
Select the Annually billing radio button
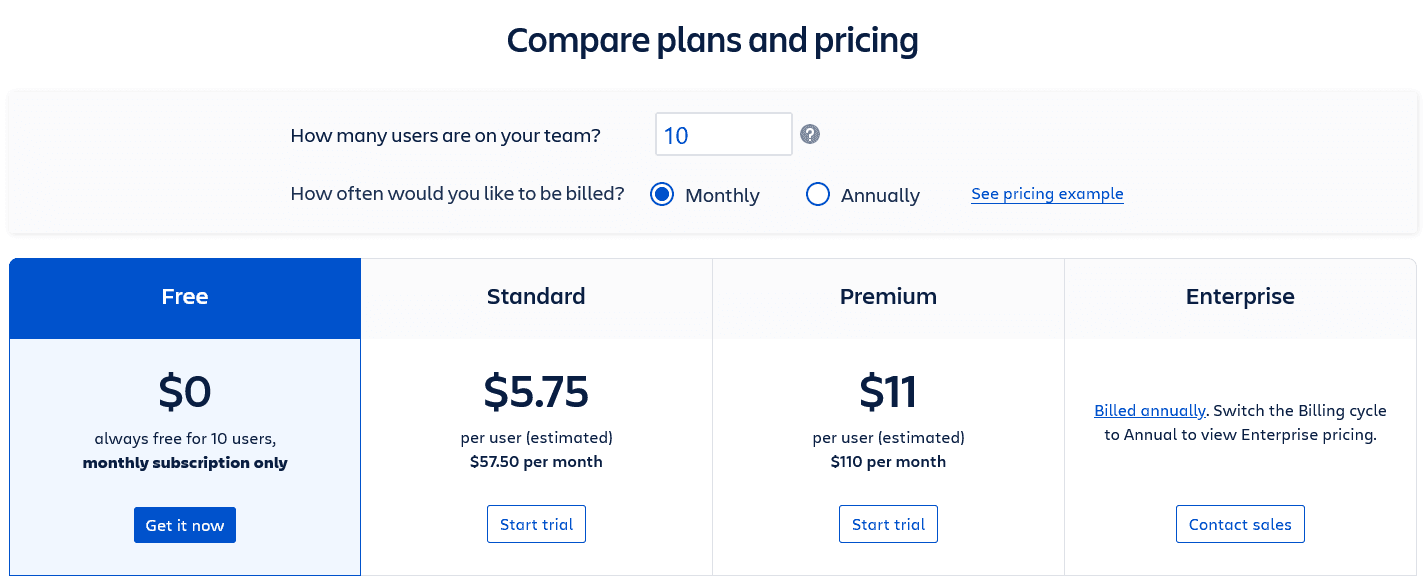(x=818, y=194)
